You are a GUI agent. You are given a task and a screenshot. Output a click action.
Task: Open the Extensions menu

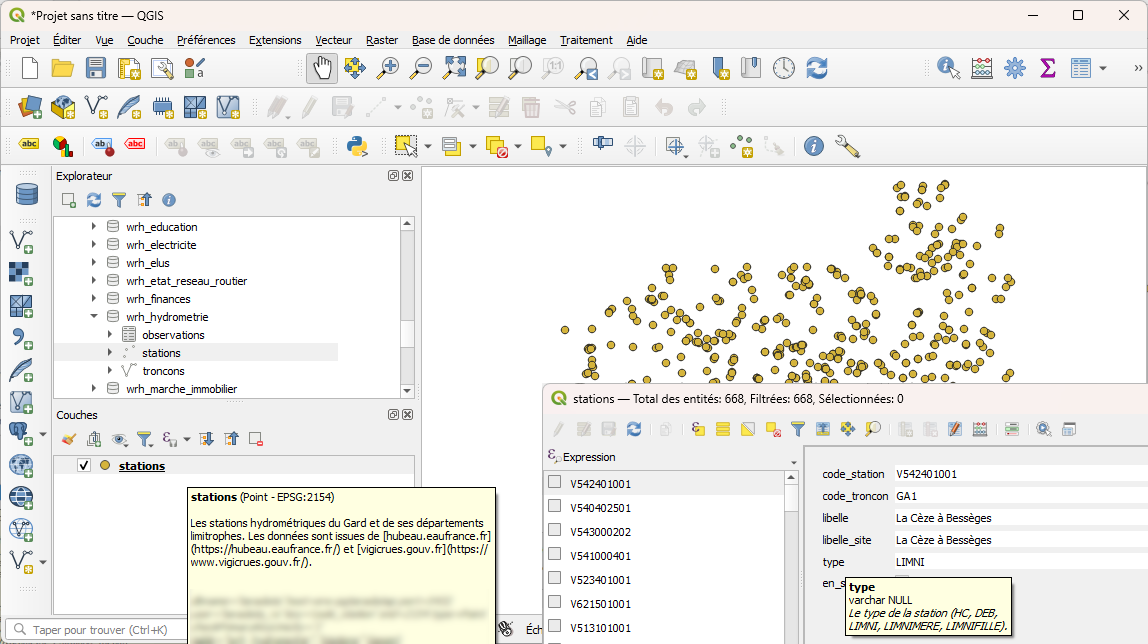tap(275, 40)
